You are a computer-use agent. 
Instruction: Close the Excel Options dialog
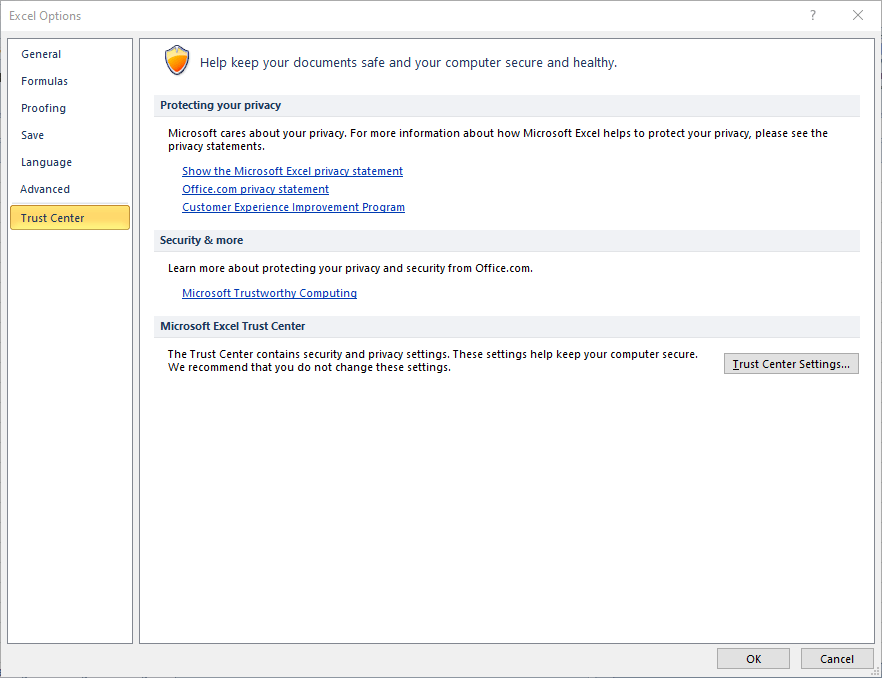point(858,15)
